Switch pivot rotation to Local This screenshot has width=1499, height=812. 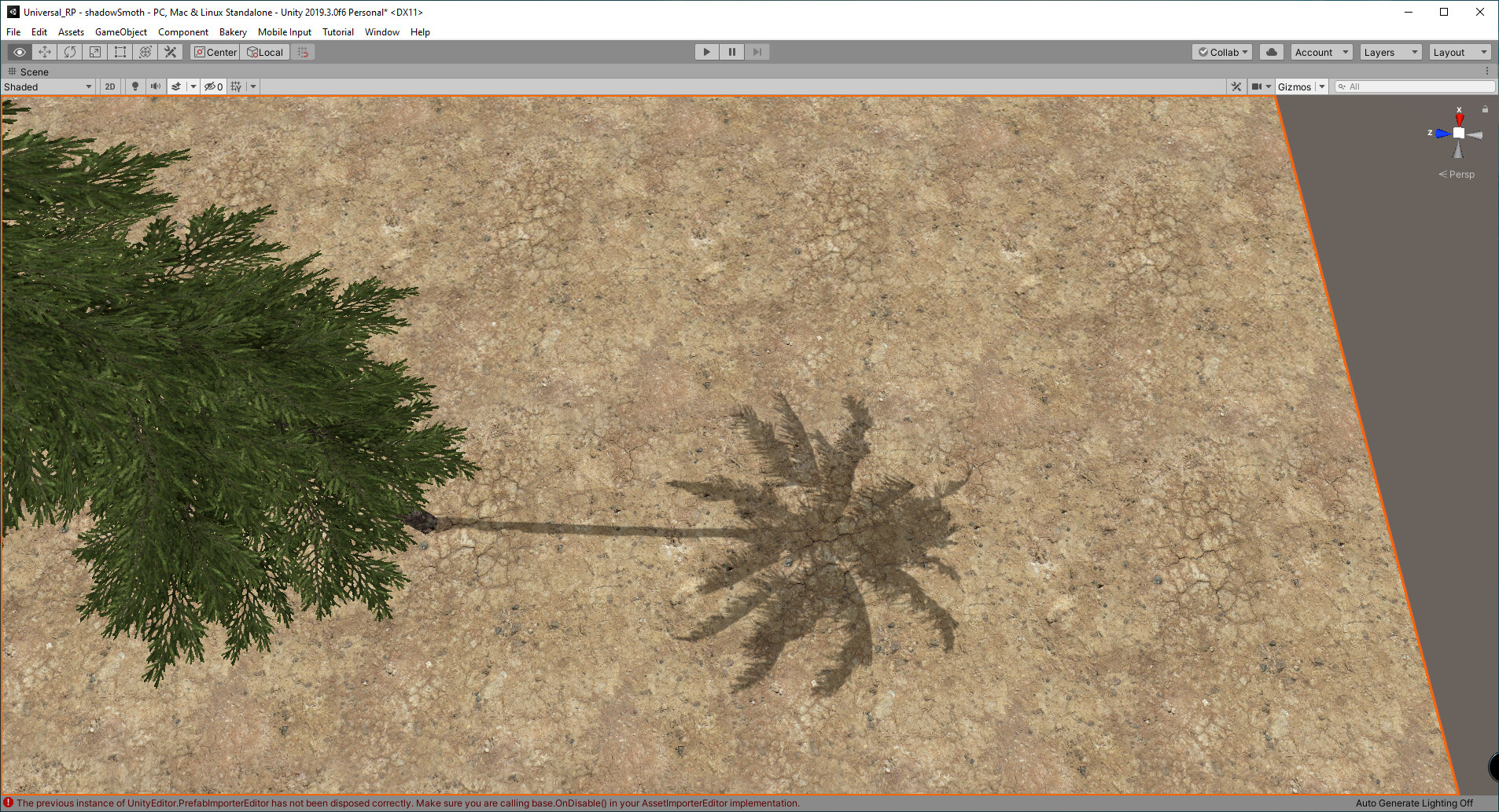pos(264,51)
